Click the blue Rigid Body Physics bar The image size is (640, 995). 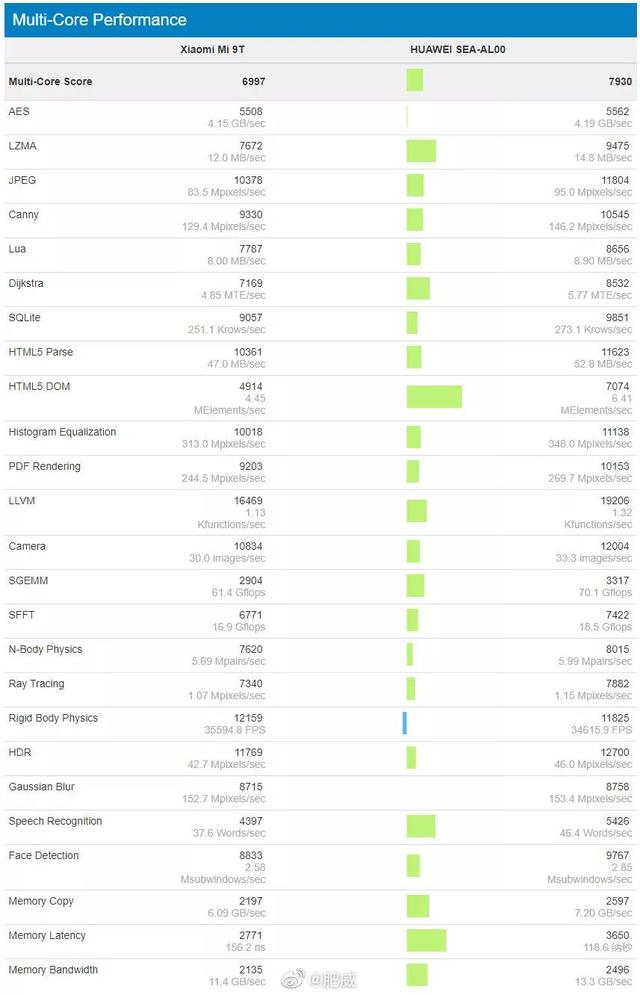405,723
